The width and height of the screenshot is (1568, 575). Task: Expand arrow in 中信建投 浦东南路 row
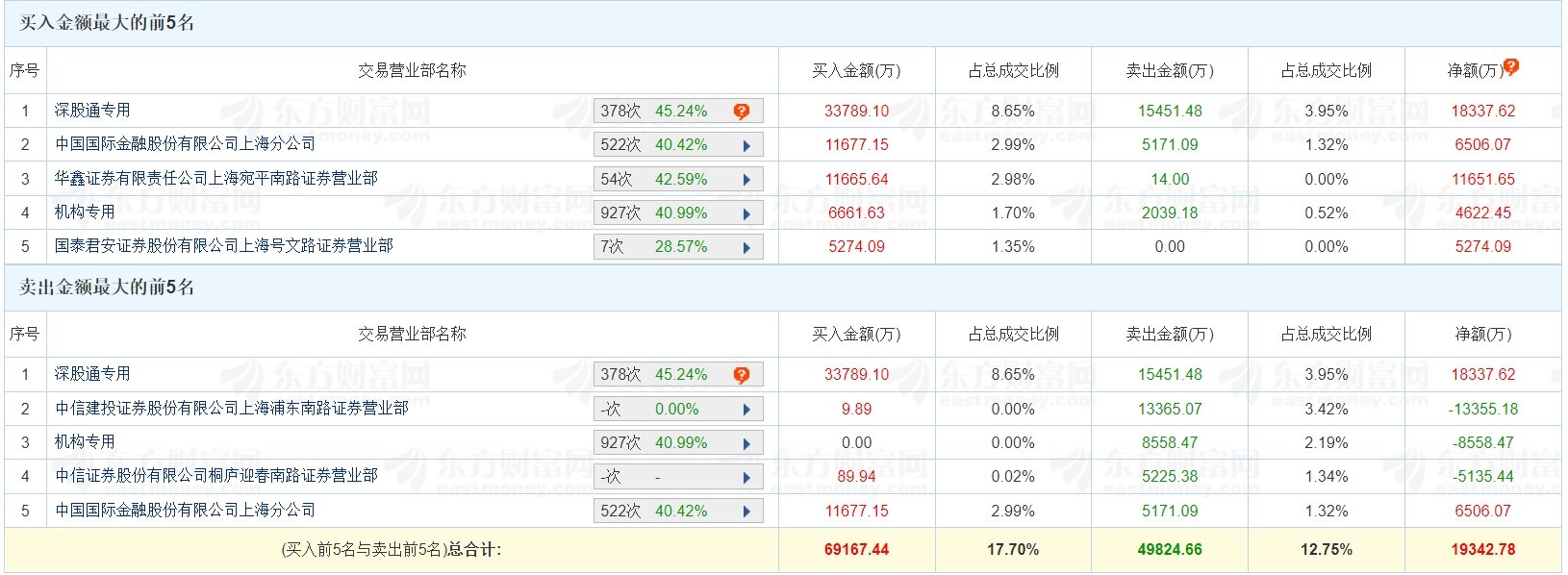(x=746, y=410)
